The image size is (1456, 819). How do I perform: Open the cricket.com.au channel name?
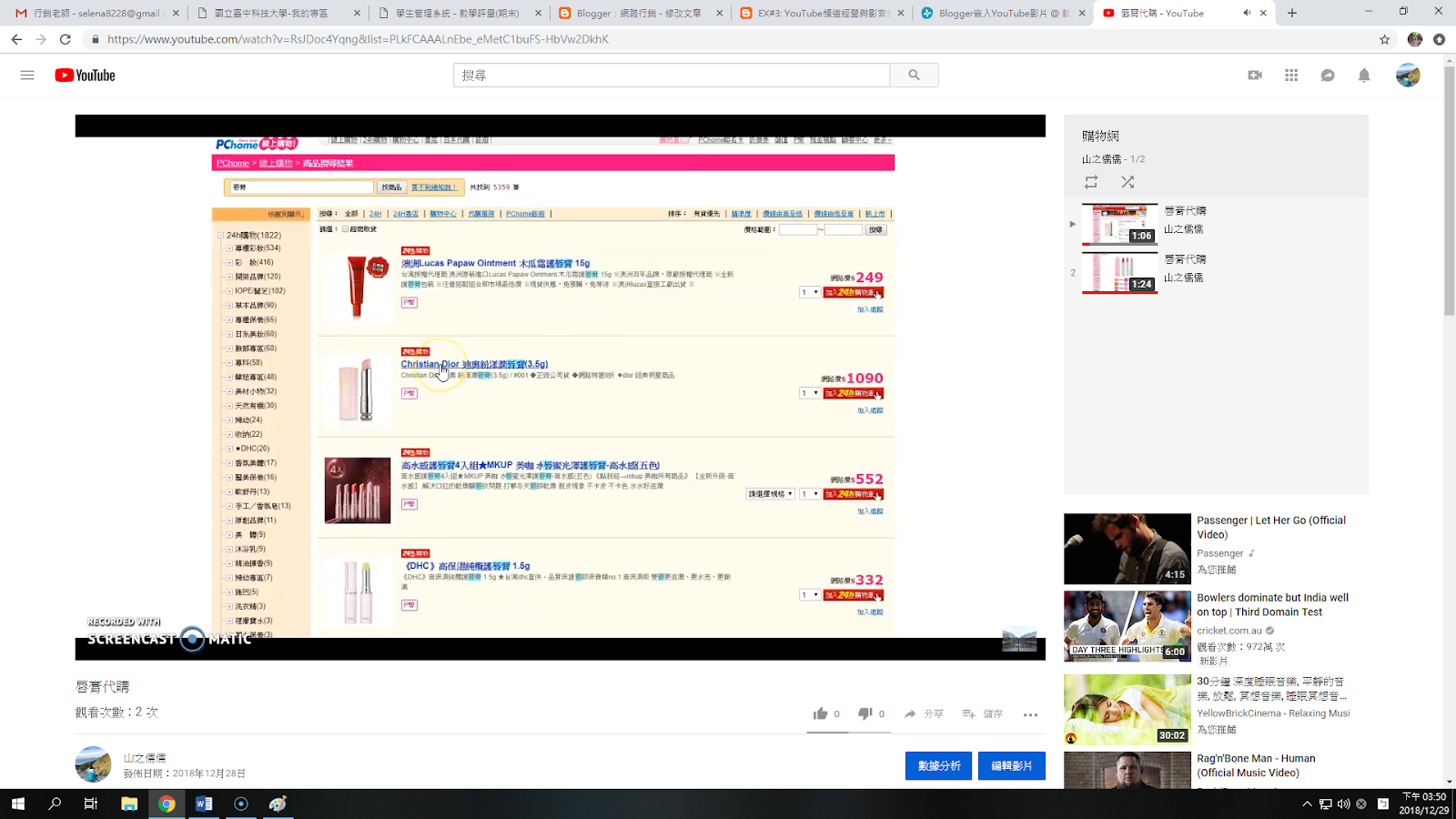click(1229, 631)
